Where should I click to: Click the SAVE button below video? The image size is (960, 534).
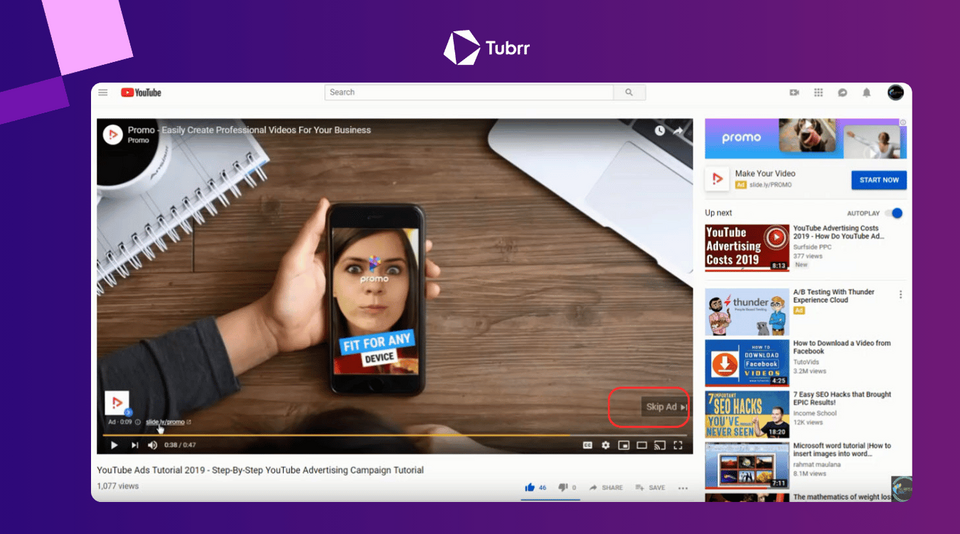coord(650,487)
